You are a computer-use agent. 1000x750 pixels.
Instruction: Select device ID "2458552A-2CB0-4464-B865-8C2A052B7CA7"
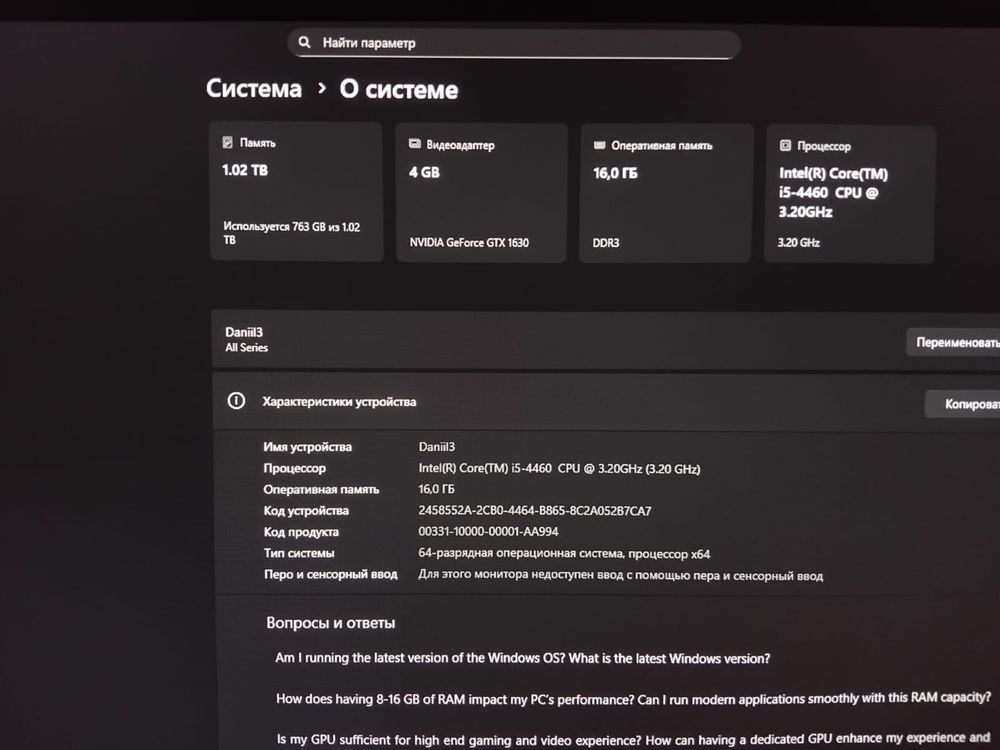coord(535,511)
